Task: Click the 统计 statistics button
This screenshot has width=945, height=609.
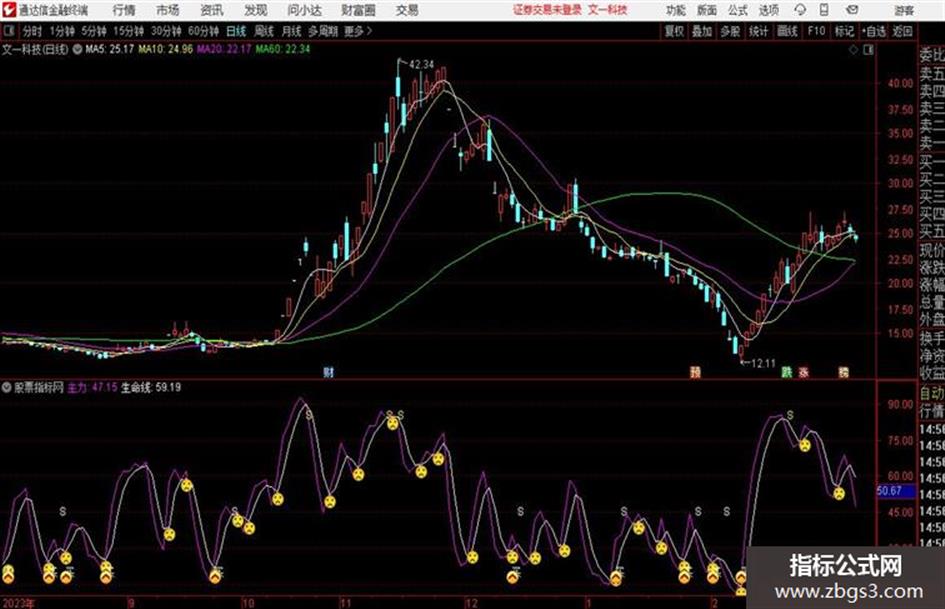Action: [758, 31]
